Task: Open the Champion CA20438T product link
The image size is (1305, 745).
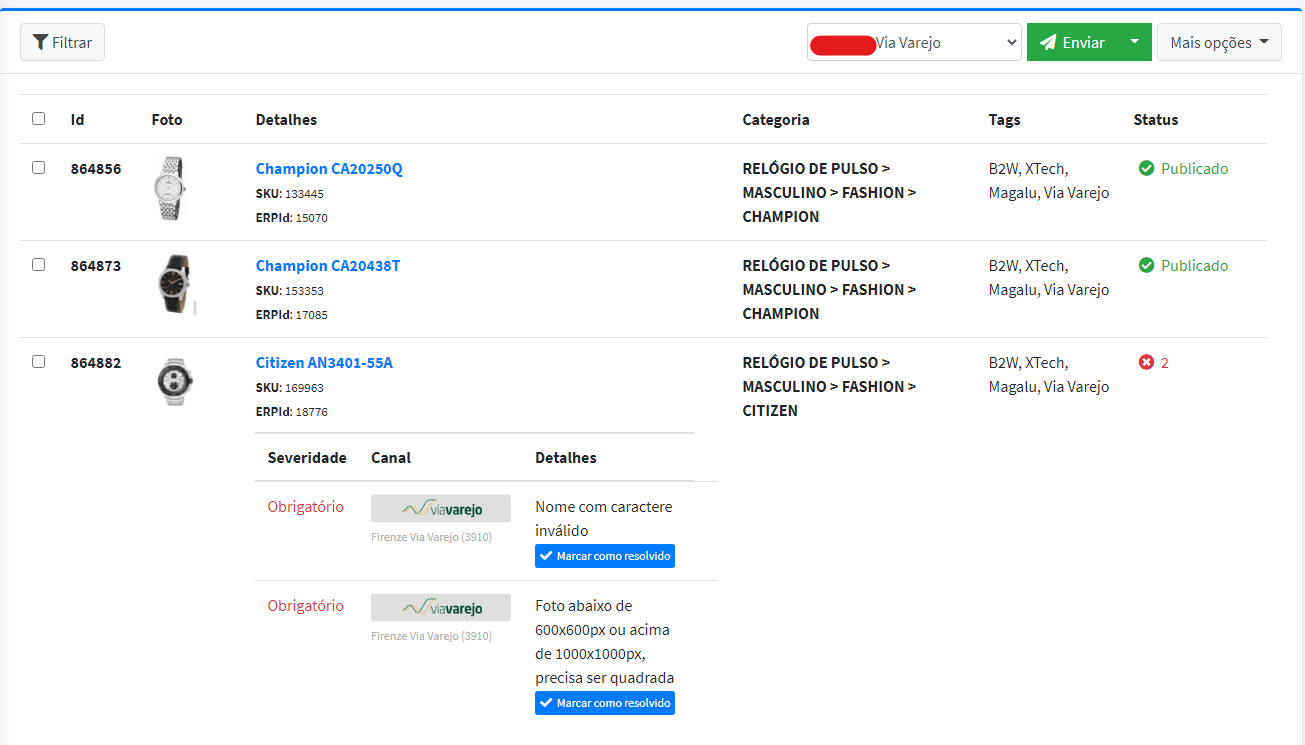Action: pos(328,265)
